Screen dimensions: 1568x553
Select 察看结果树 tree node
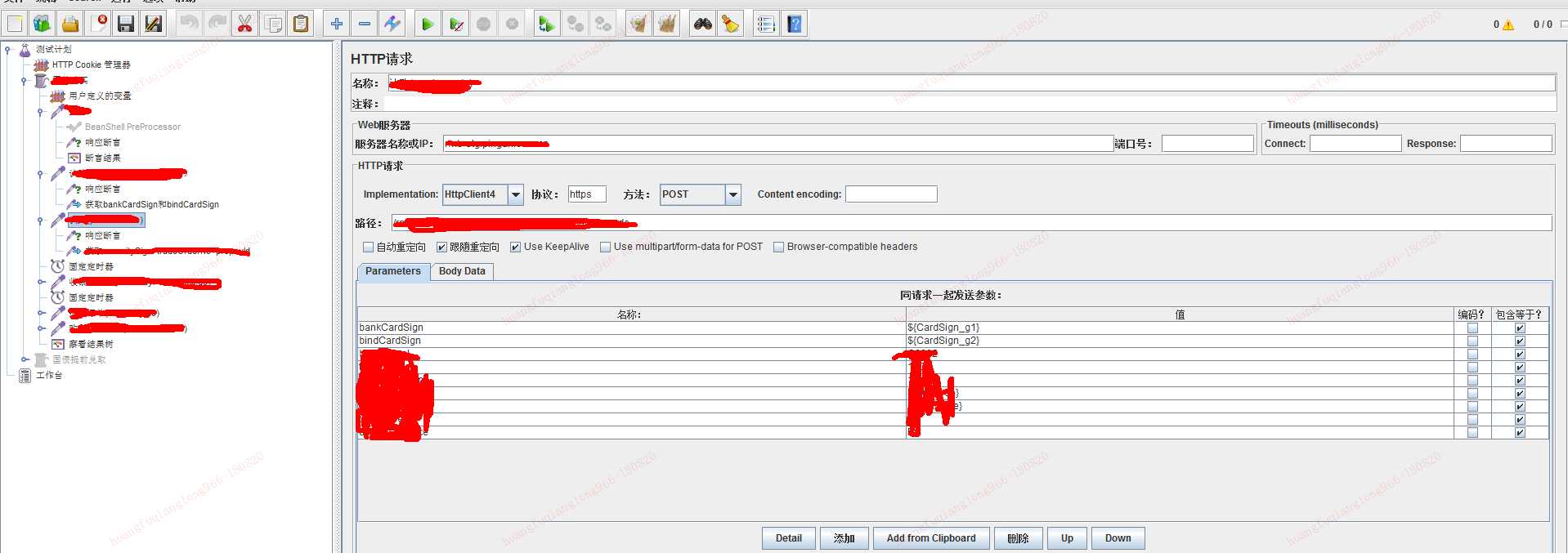[x=91, y=344]
